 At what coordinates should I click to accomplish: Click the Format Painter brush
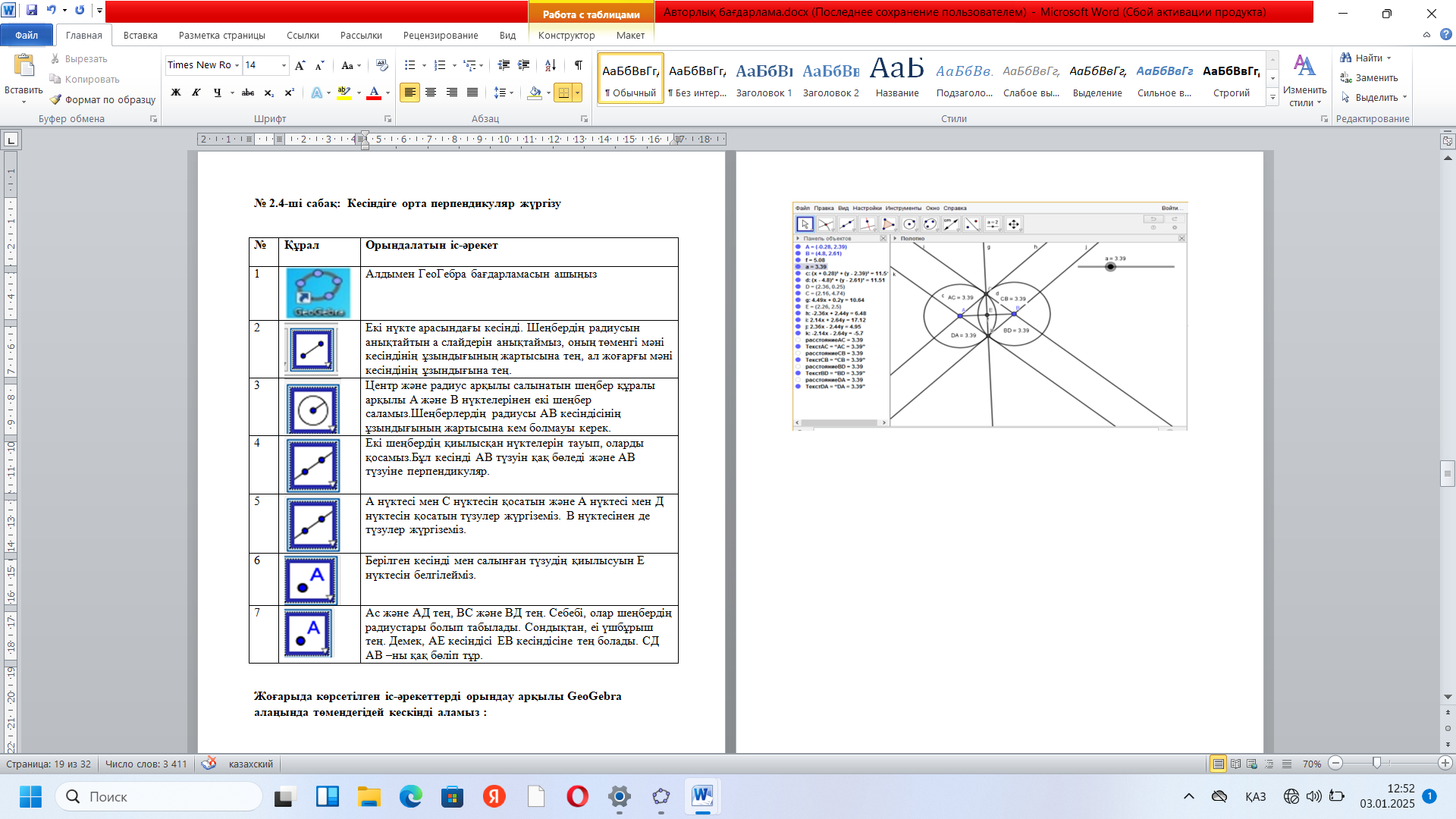[x=102, y=99]
